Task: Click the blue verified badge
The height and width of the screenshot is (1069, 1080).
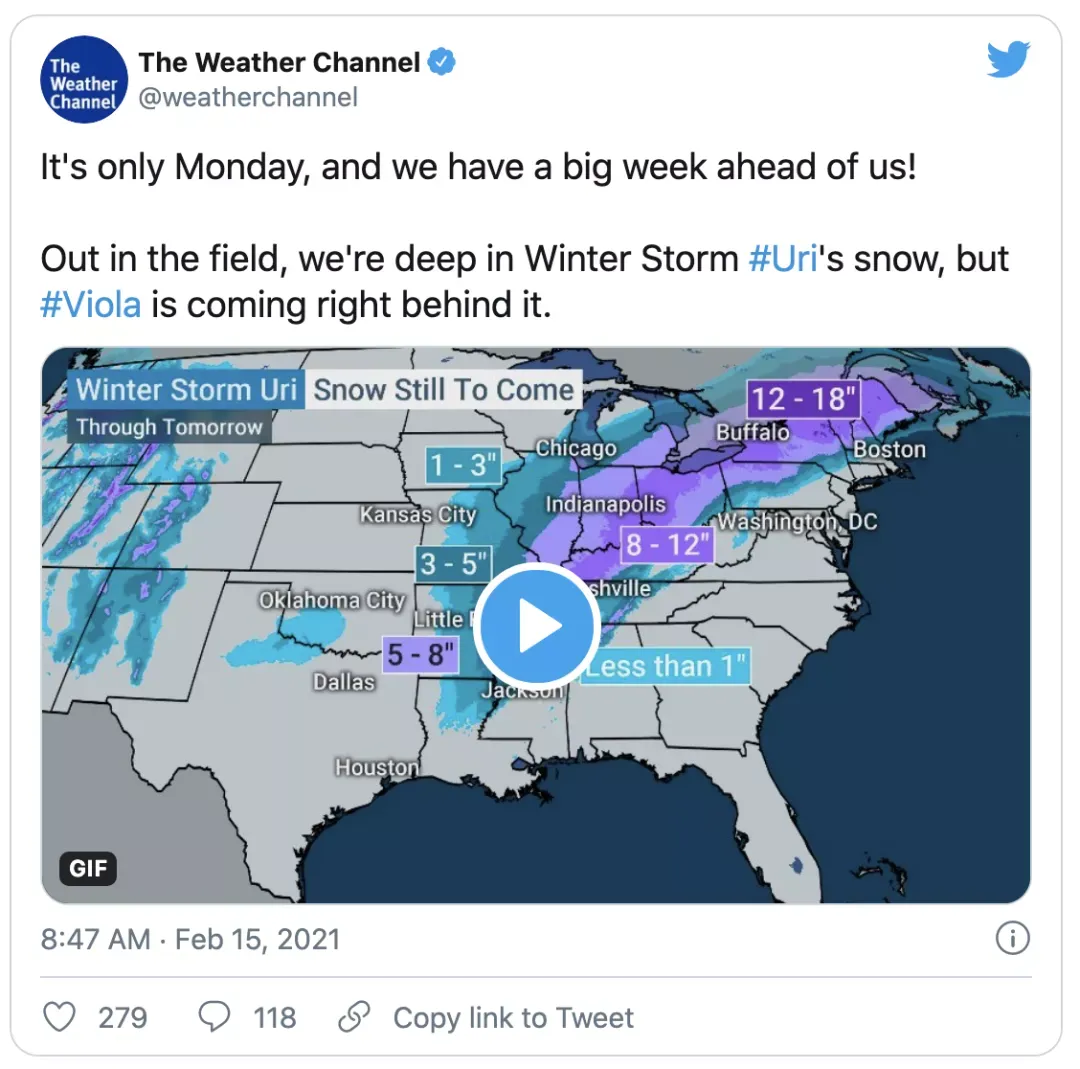Action: click(442, 62)
